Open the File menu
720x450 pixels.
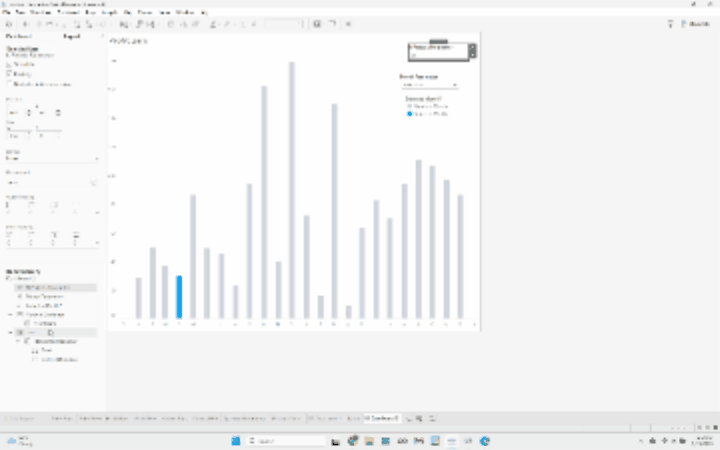click(x=6, y=12)
